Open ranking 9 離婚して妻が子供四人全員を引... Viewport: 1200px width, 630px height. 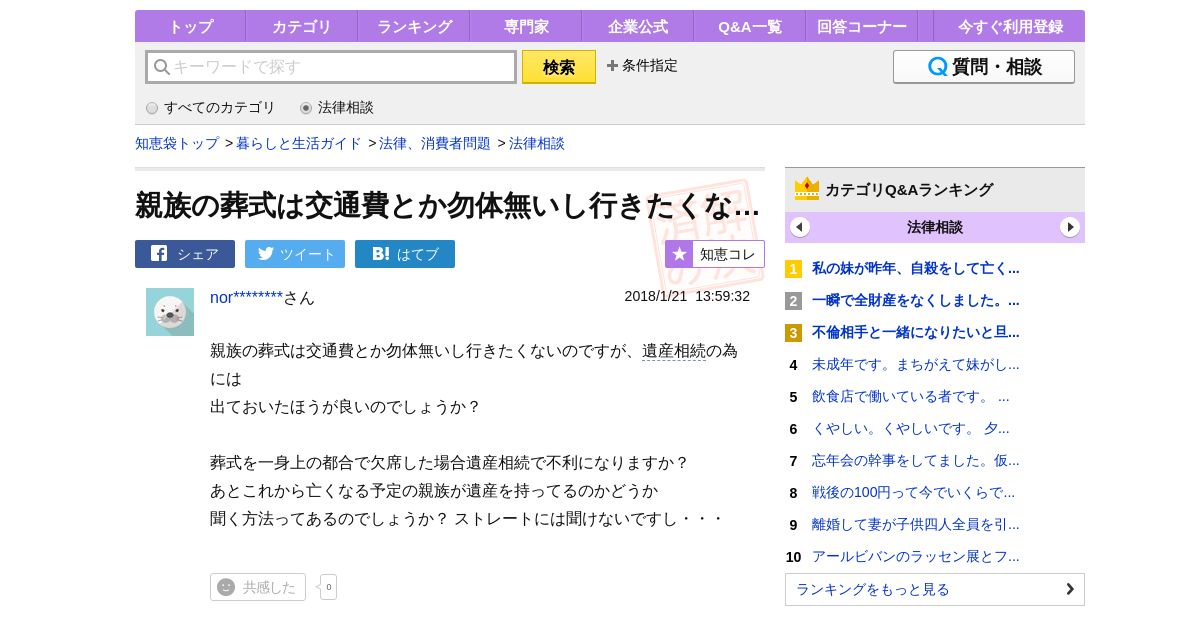[915, 524]
